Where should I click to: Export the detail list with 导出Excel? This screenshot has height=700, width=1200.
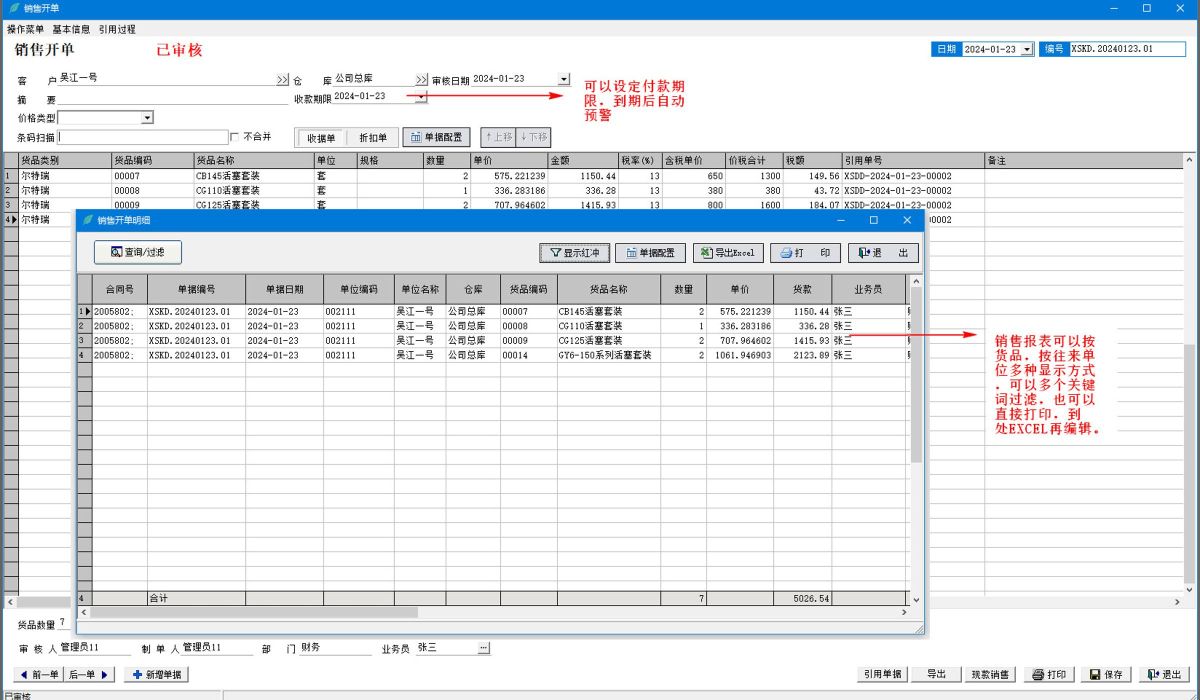click(x=727, y=253)
